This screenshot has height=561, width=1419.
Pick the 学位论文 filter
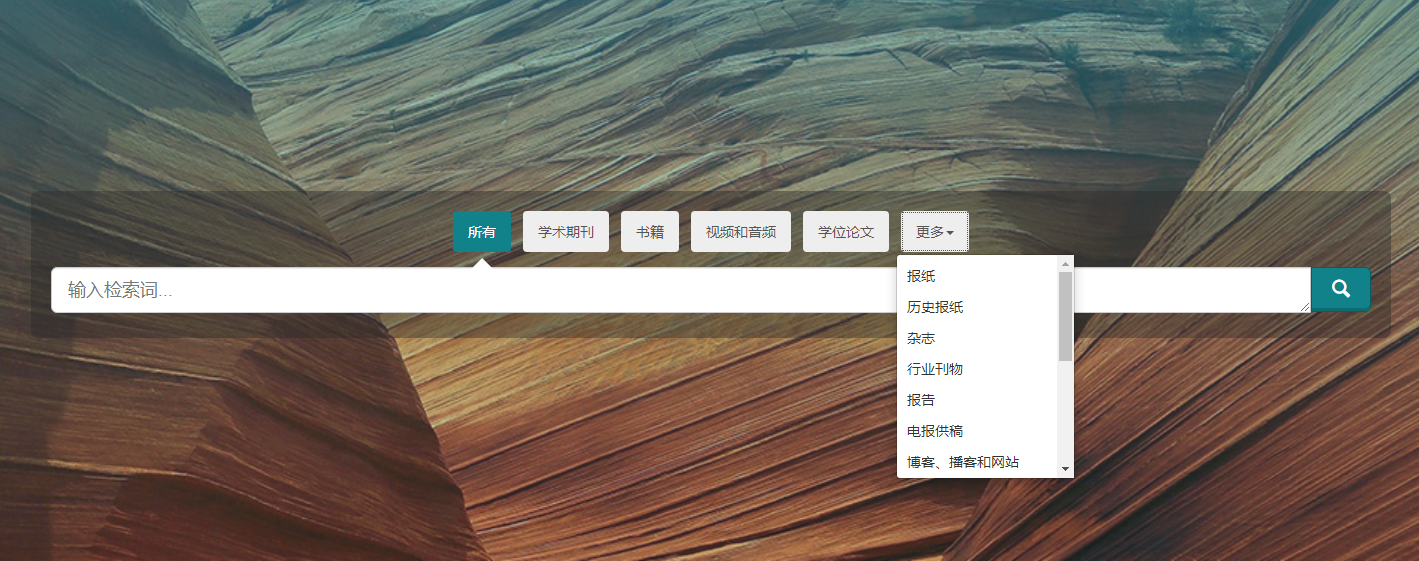846,232
